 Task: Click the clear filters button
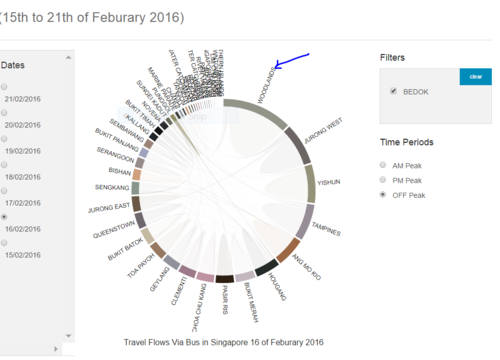tap(475, 77)
